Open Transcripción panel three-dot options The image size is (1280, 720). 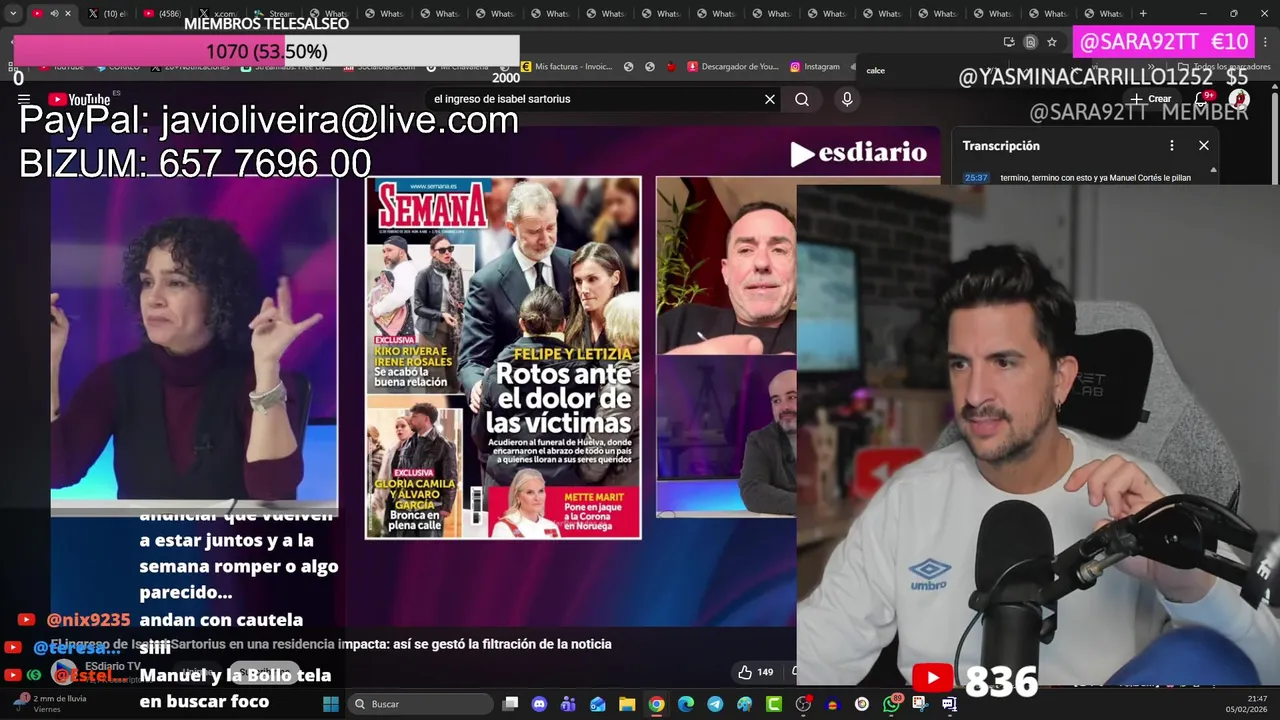[1172, 145]
